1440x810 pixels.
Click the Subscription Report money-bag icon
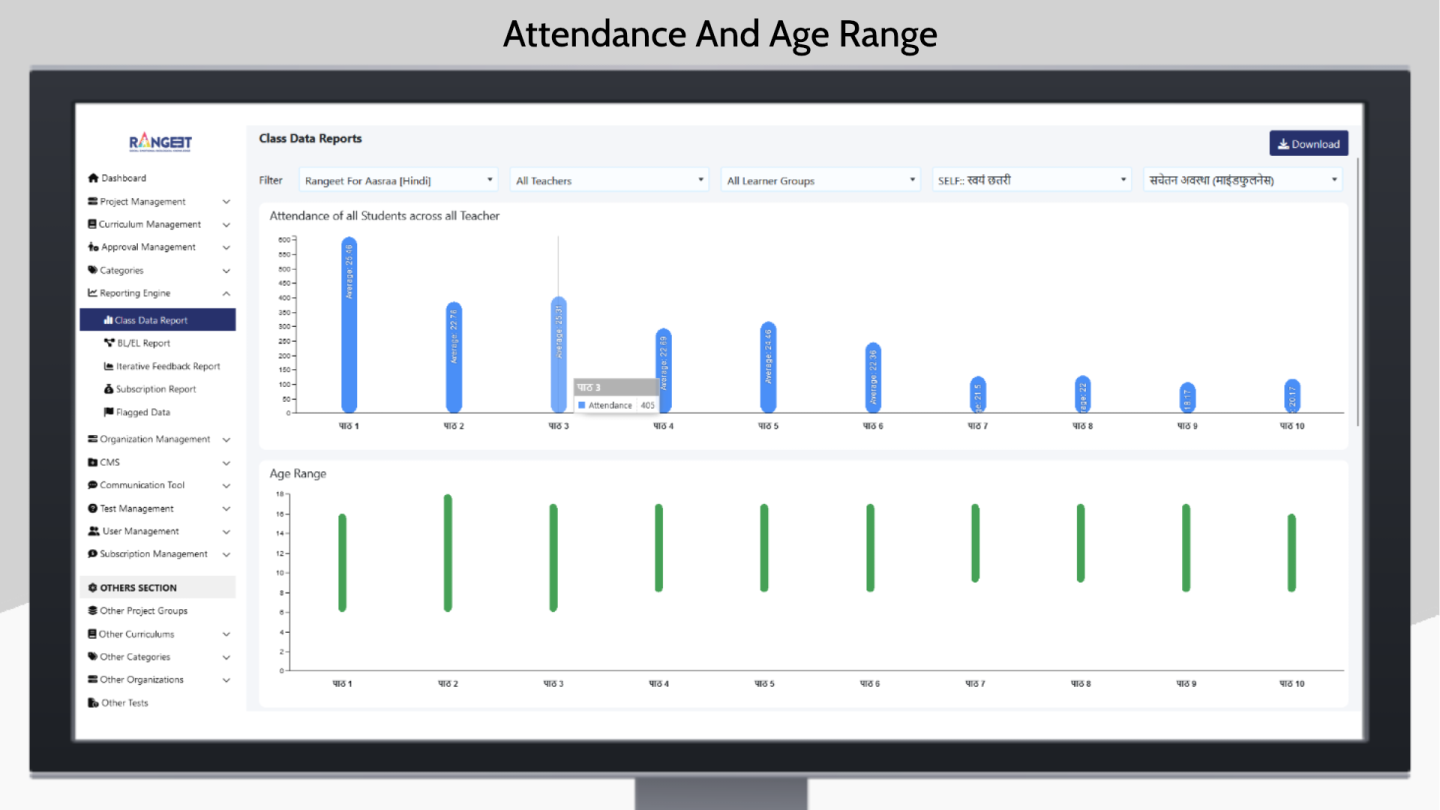tap(108, 389)
